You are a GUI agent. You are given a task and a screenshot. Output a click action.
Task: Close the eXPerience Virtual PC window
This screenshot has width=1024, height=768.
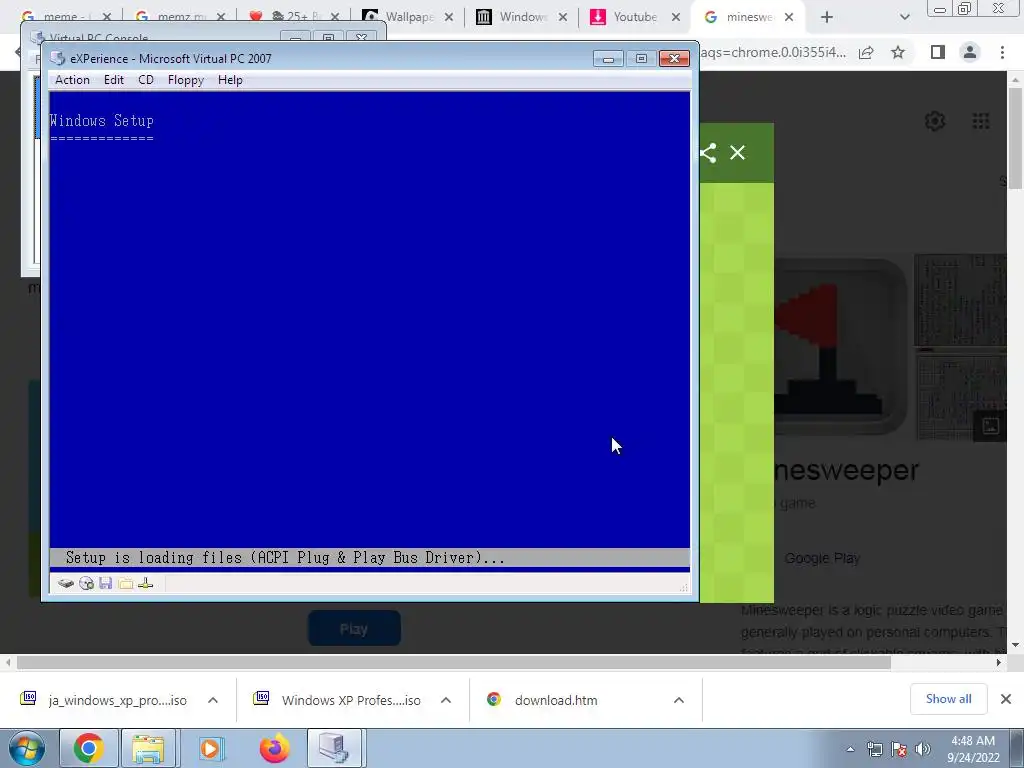coord(674,59)
